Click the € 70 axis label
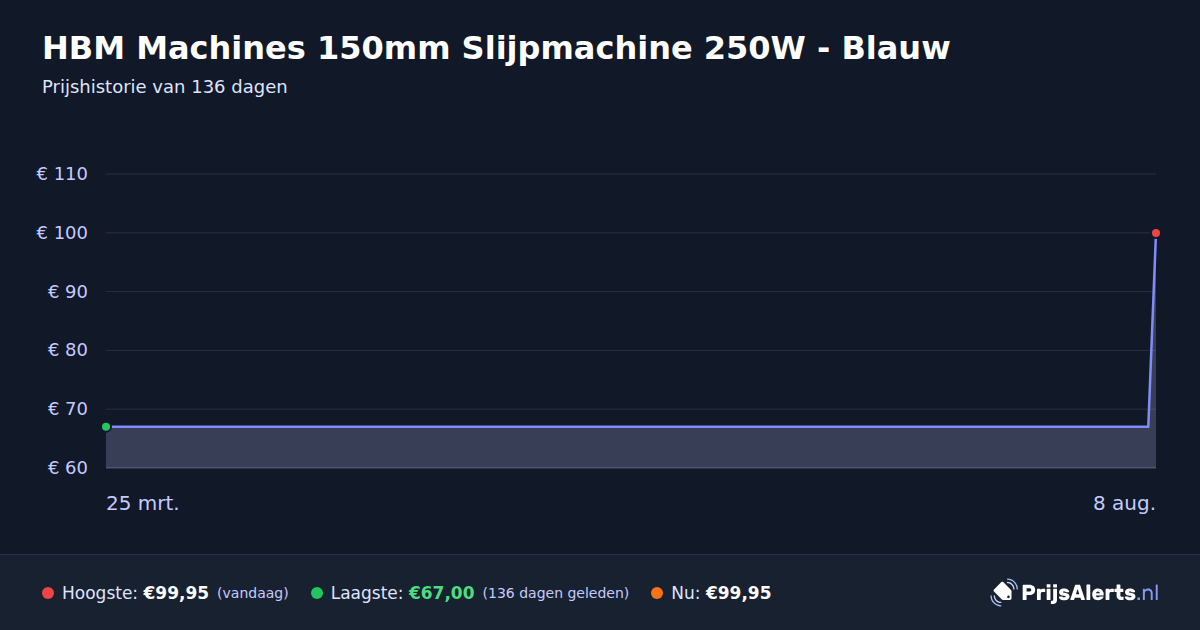 (x=68, y=409)
